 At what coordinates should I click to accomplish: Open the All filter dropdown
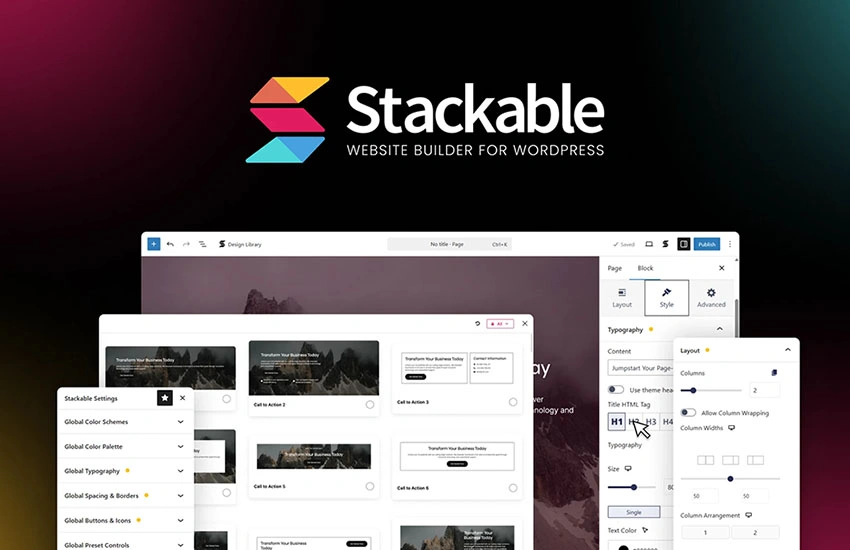click(x=500, y=323)
